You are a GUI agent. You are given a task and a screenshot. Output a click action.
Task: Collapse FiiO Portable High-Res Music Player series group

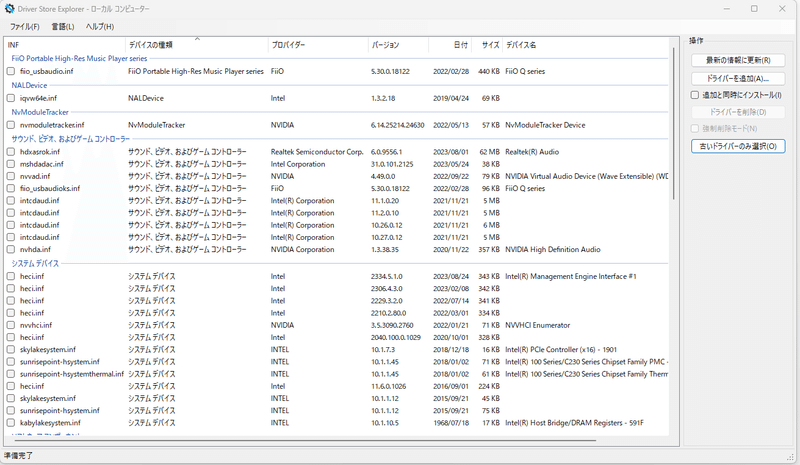[79, 59]
